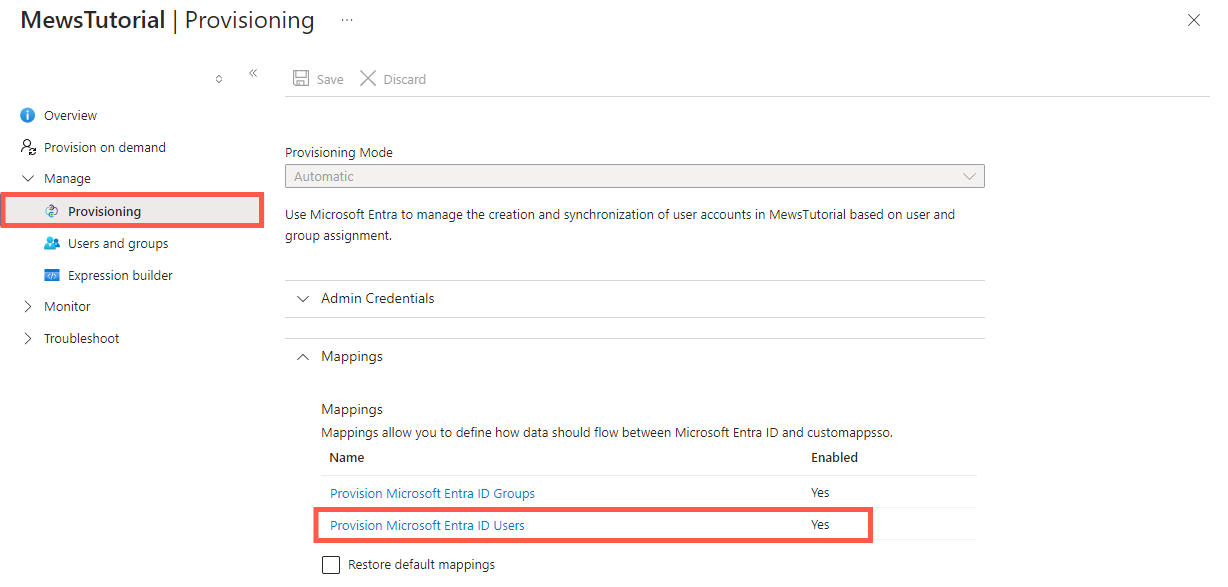1228x587 pixels.
Task: Open Users and groups menu item
Action: coord(118,244)
